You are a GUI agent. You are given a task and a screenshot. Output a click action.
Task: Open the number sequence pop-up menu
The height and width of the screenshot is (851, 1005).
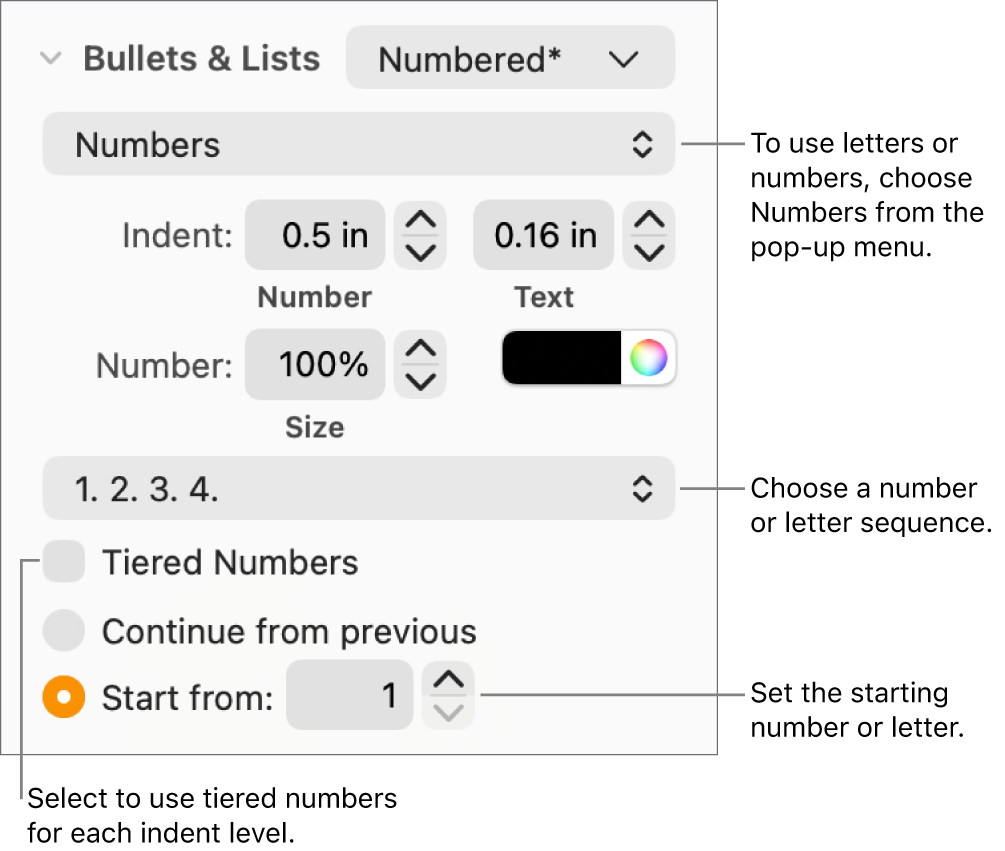point(358,488)
